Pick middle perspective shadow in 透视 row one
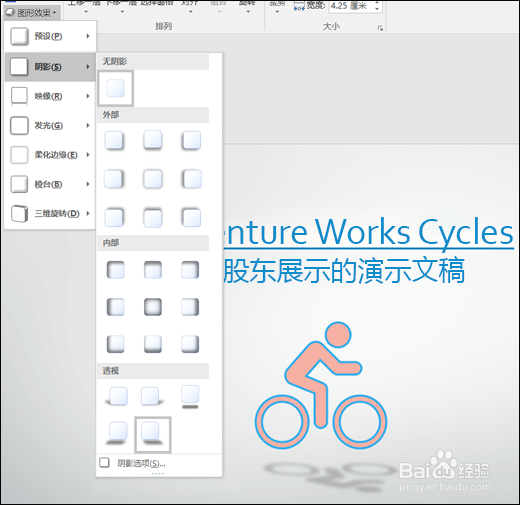This screenshot has width=520, height=505. [x=151, y=396]
